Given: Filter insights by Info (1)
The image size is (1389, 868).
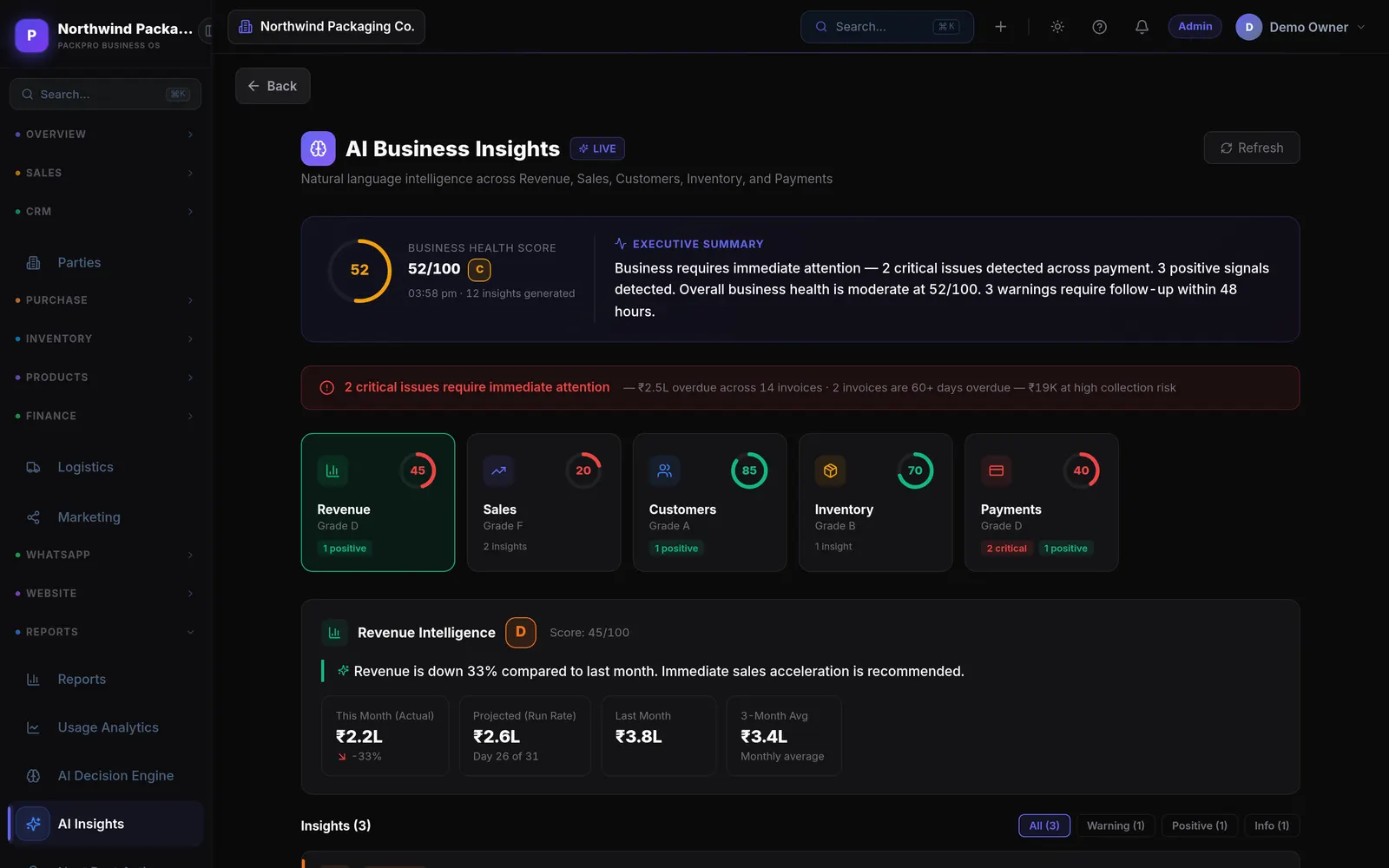Looking at the screenshot, I should (1271, 825).
